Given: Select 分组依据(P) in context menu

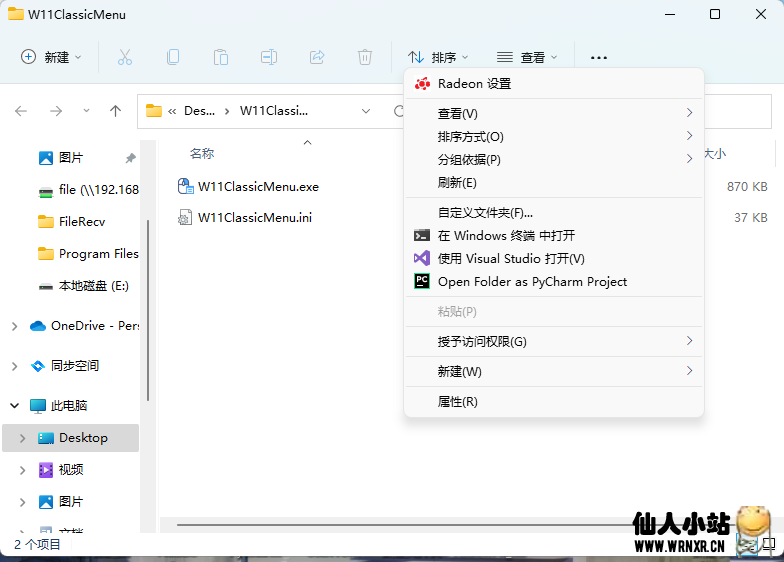Looking at the screenshot, I should pos(554,160).
